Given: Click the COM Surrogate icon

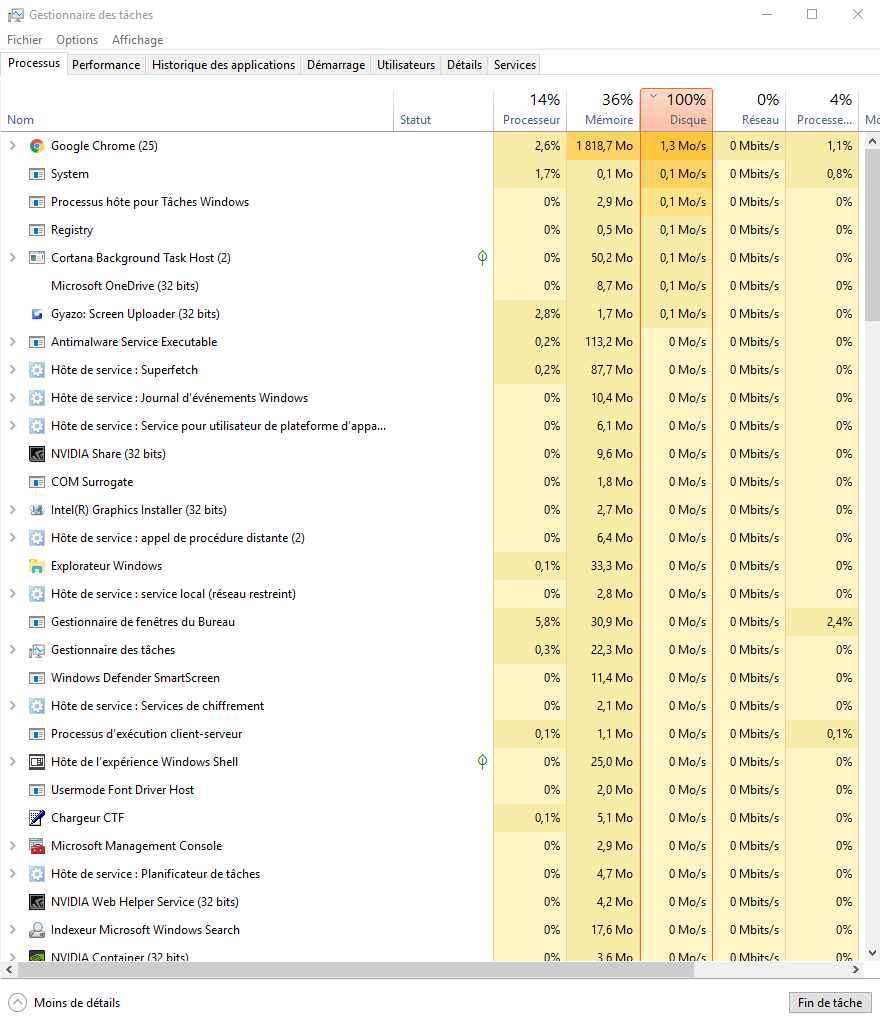Looking at the screenshot, I should 37,482.
